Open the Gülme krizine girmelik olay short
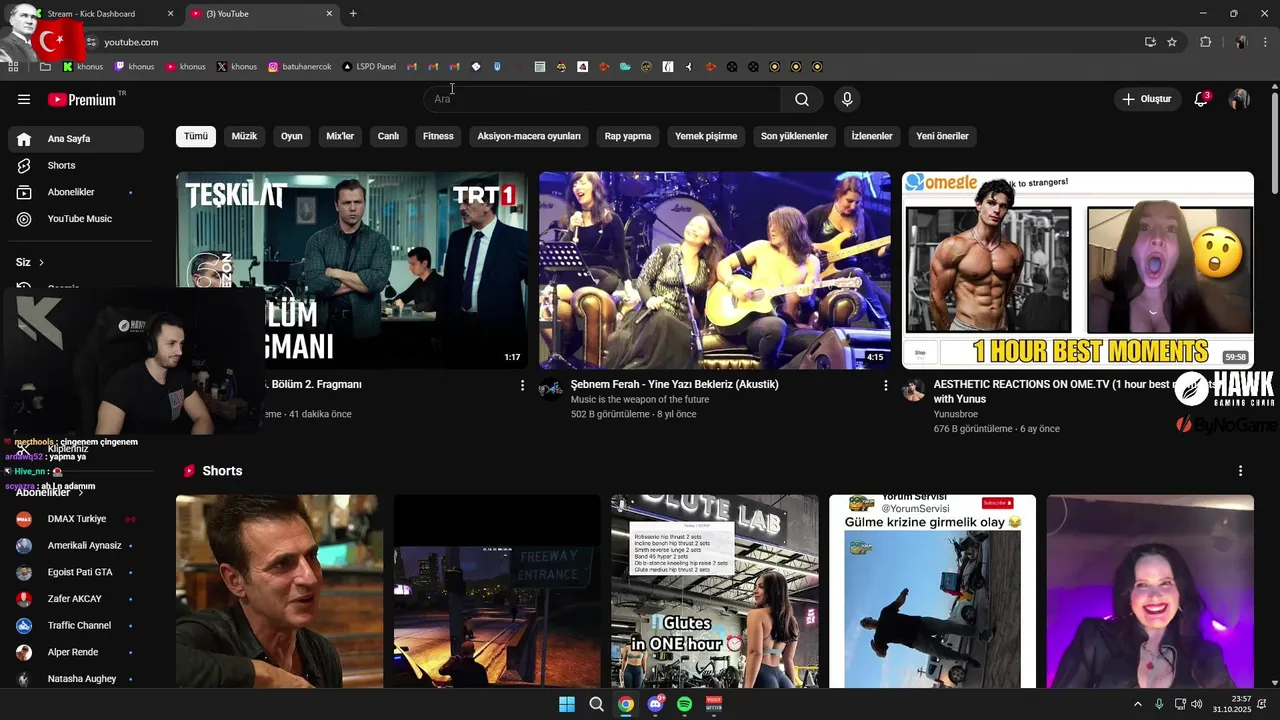1280x720 pixels. [933, 591]
